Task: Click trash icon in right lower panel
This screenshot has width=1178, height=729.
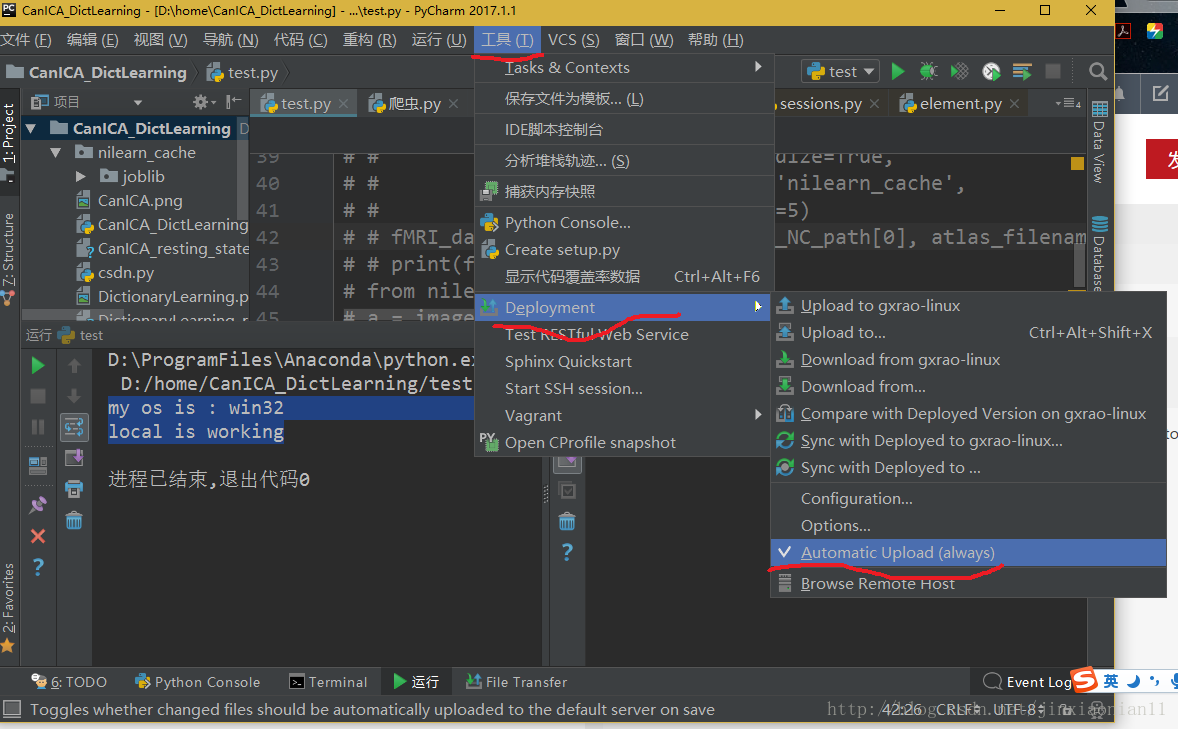Action: [x=567, y=521]
